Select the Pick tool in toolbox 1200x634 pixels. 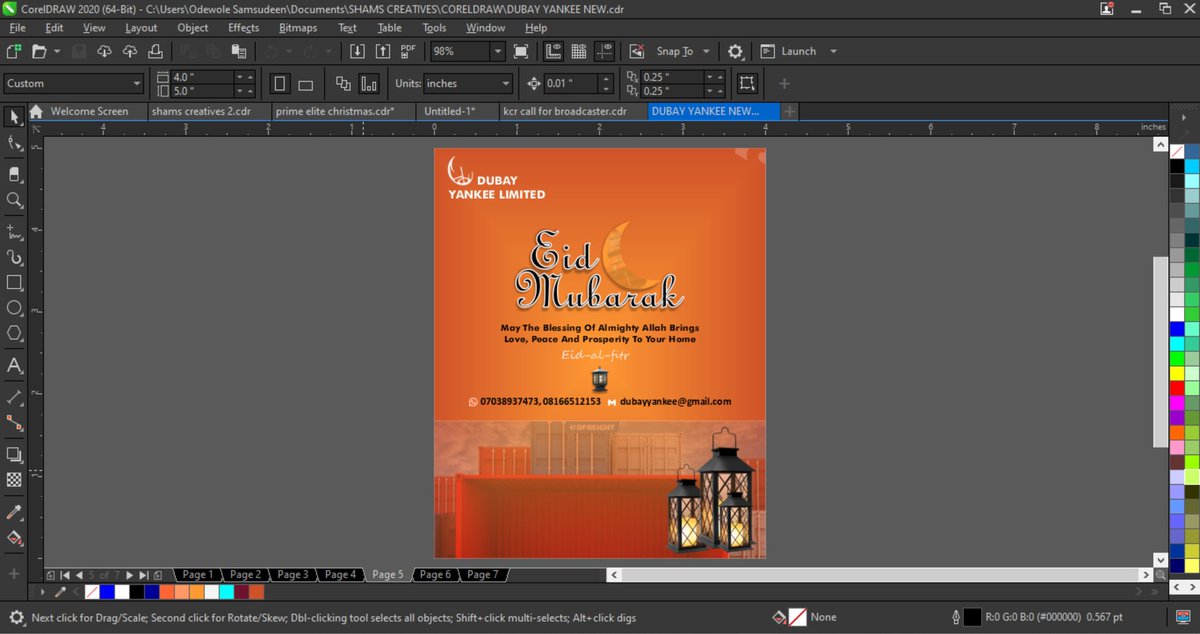14,117
